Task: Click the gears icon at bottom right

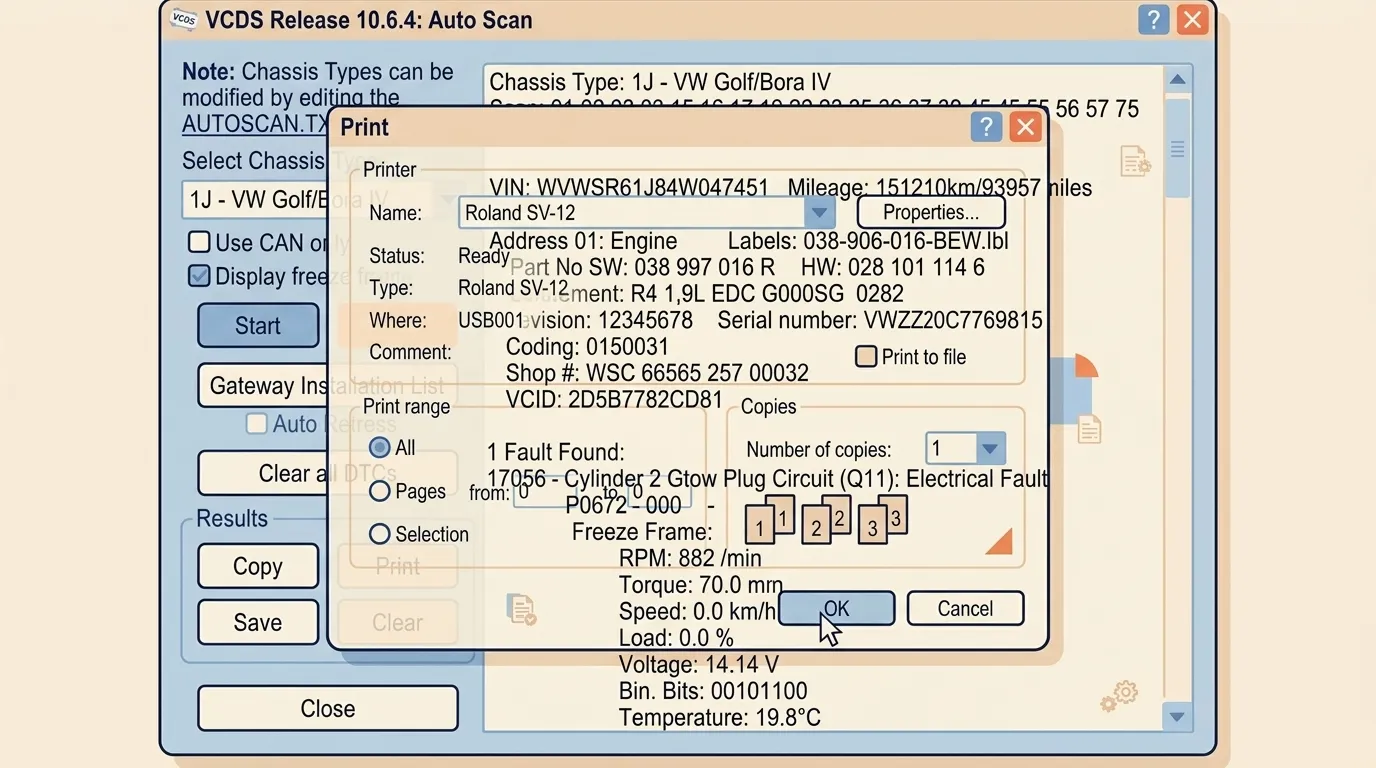Action: click(x=1119, y=697)
